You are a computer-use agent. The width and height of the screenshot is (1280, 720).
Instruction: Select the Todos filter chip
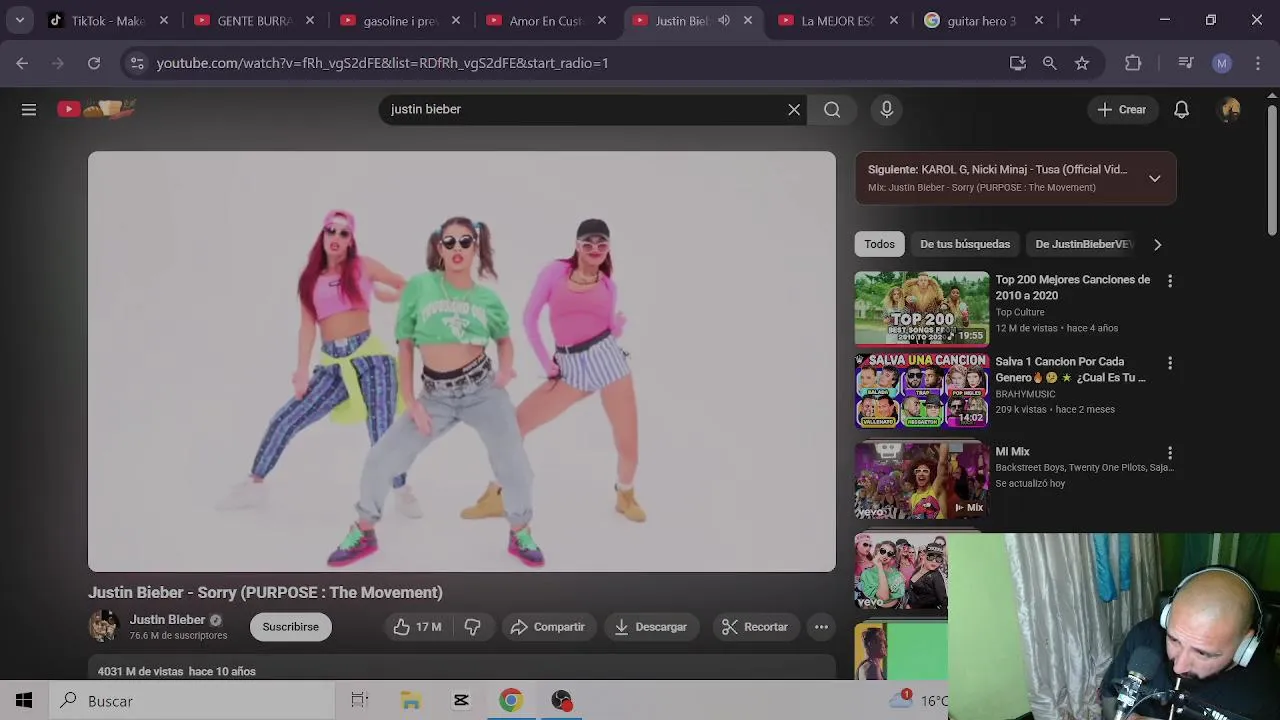(880, 244)
